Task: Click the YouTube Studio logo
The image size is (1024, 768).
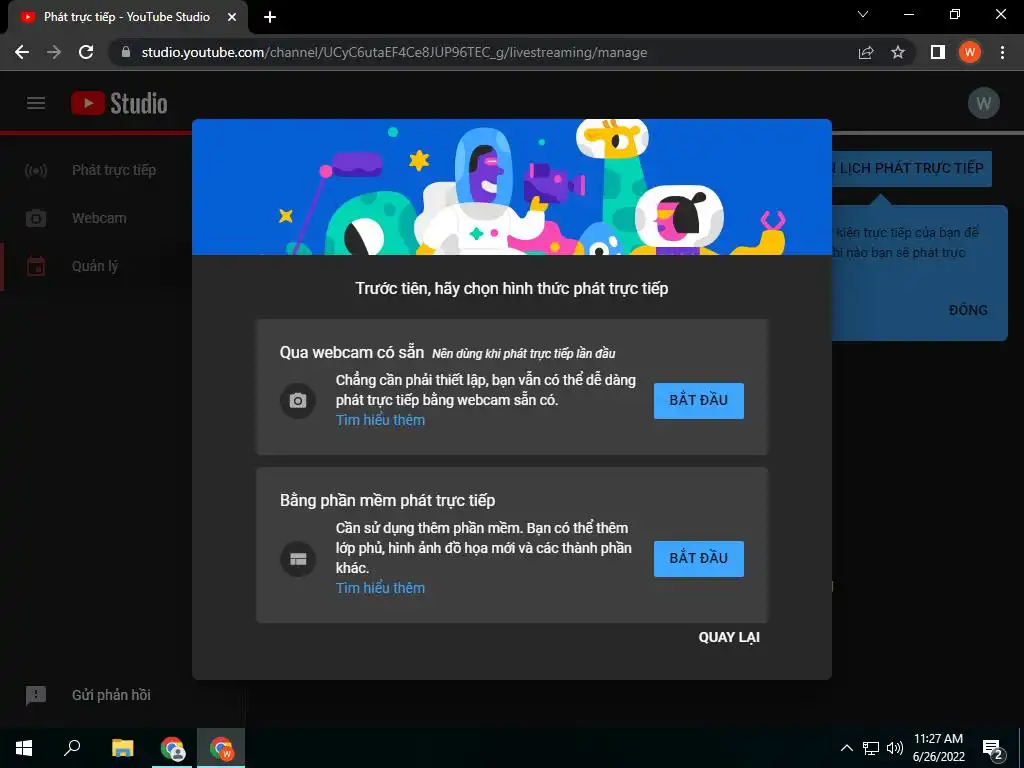Action: tap(120, 103)
